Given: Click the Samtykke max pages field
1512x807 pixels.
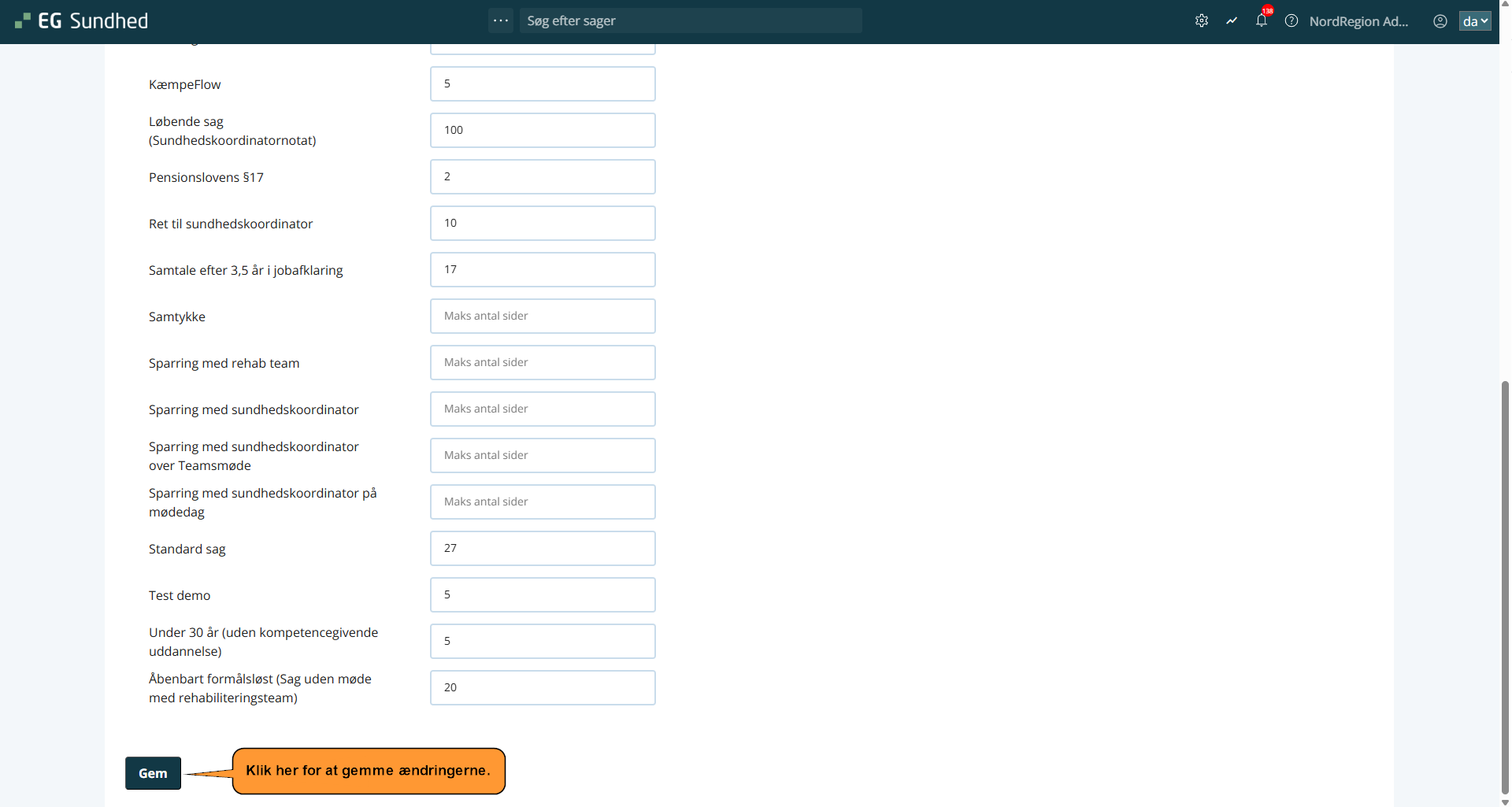Looking at the screenshot, I should (543, 316).
